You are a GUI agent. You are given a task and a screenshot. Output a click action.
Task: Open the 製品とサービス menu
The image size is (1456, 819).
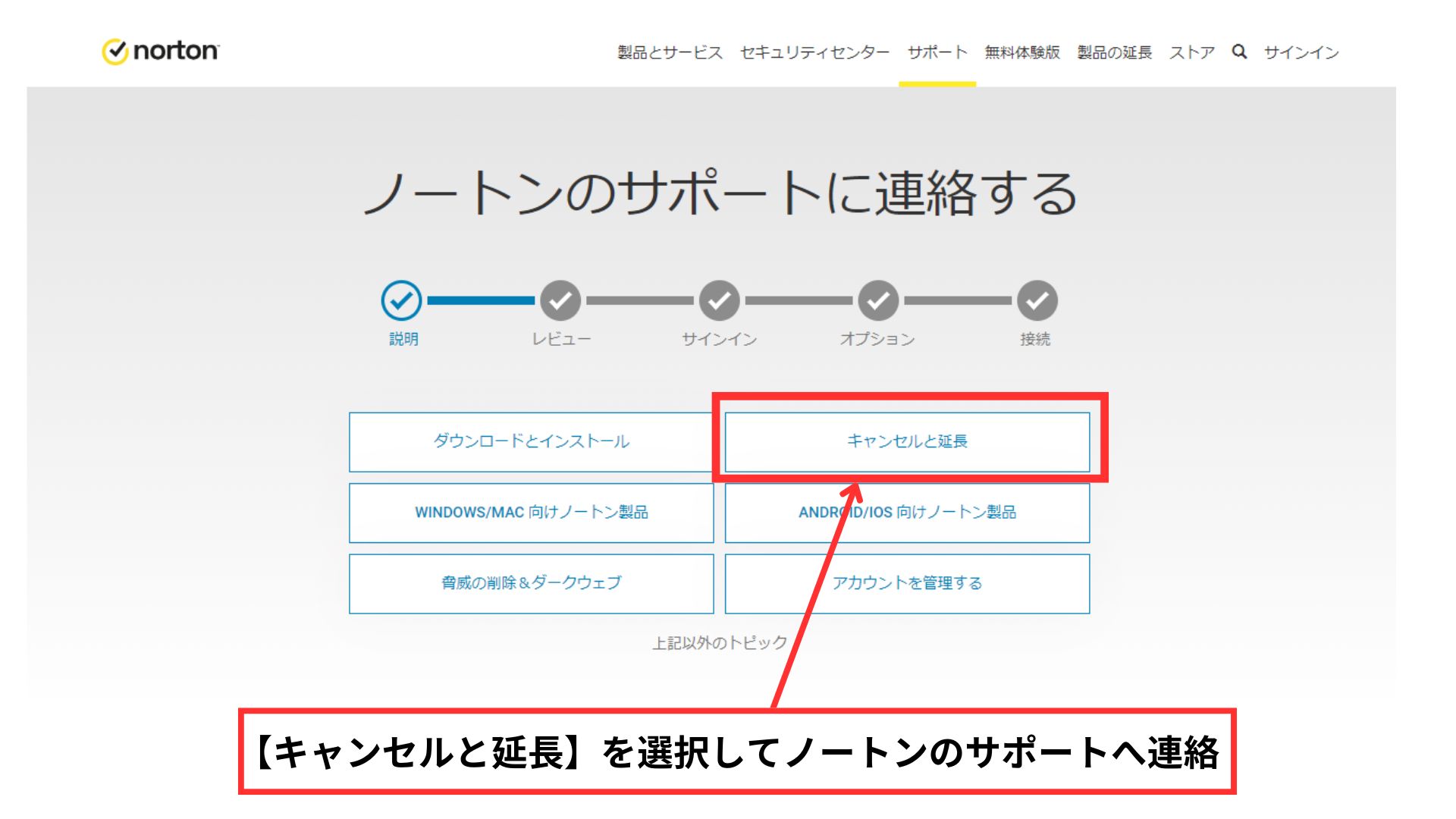[670, 52]
